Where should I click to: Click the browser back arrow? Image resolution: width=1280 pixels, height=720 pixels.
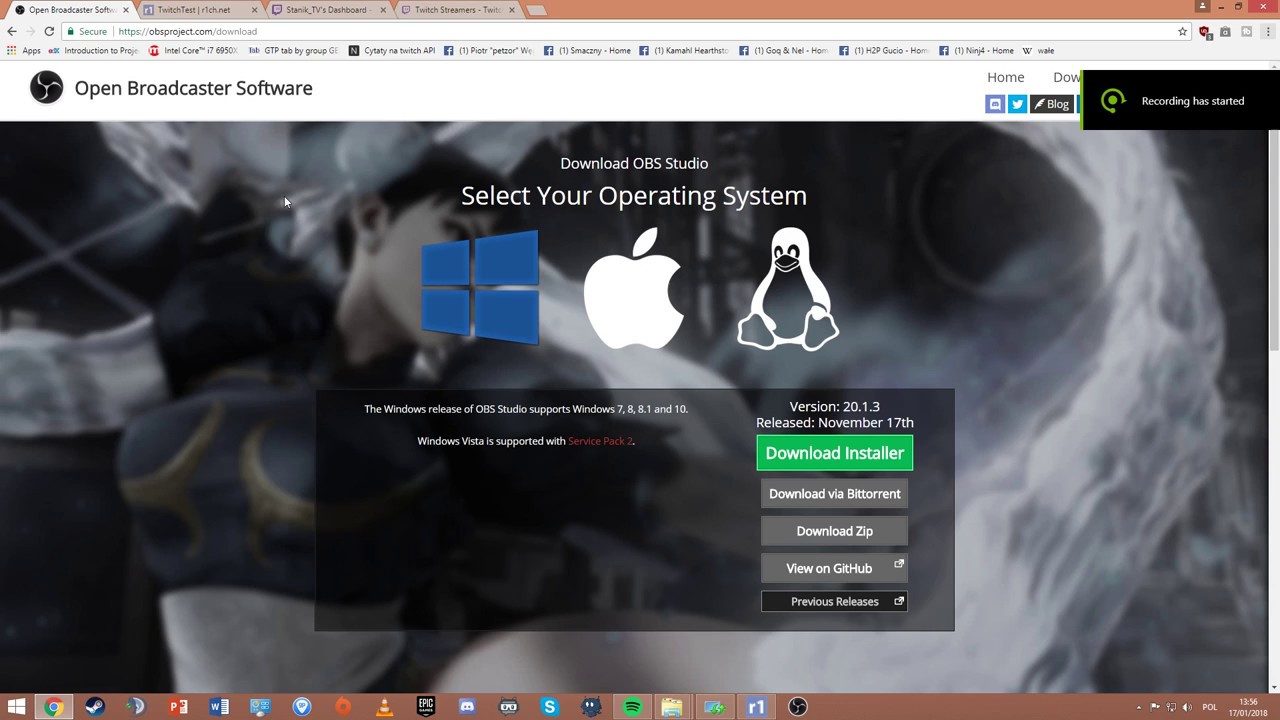12,31
